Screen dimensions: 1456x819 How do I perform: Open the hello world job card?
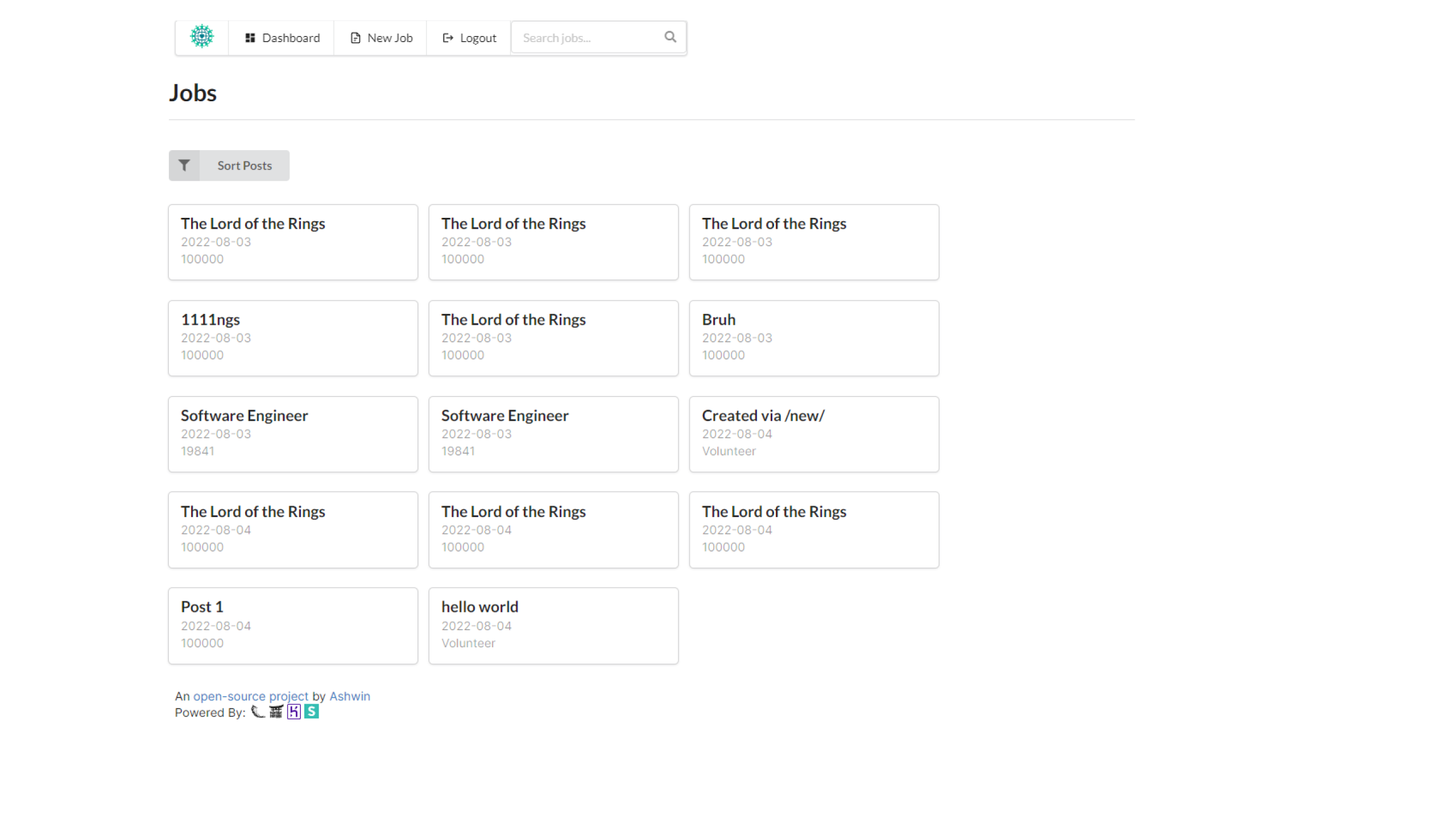click(x=553, y=626)
